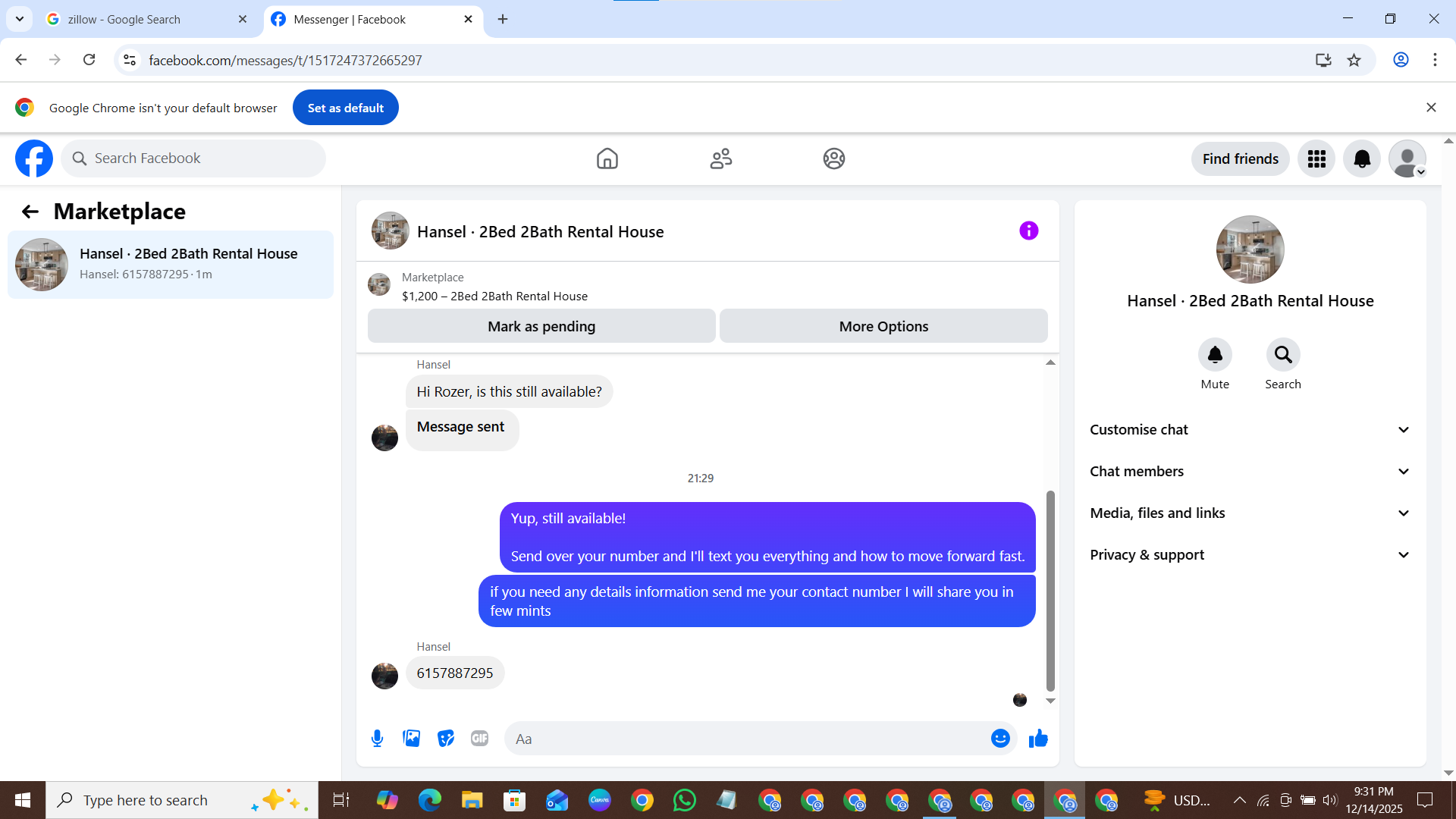Click the Find friends button

coord(1240,158)
